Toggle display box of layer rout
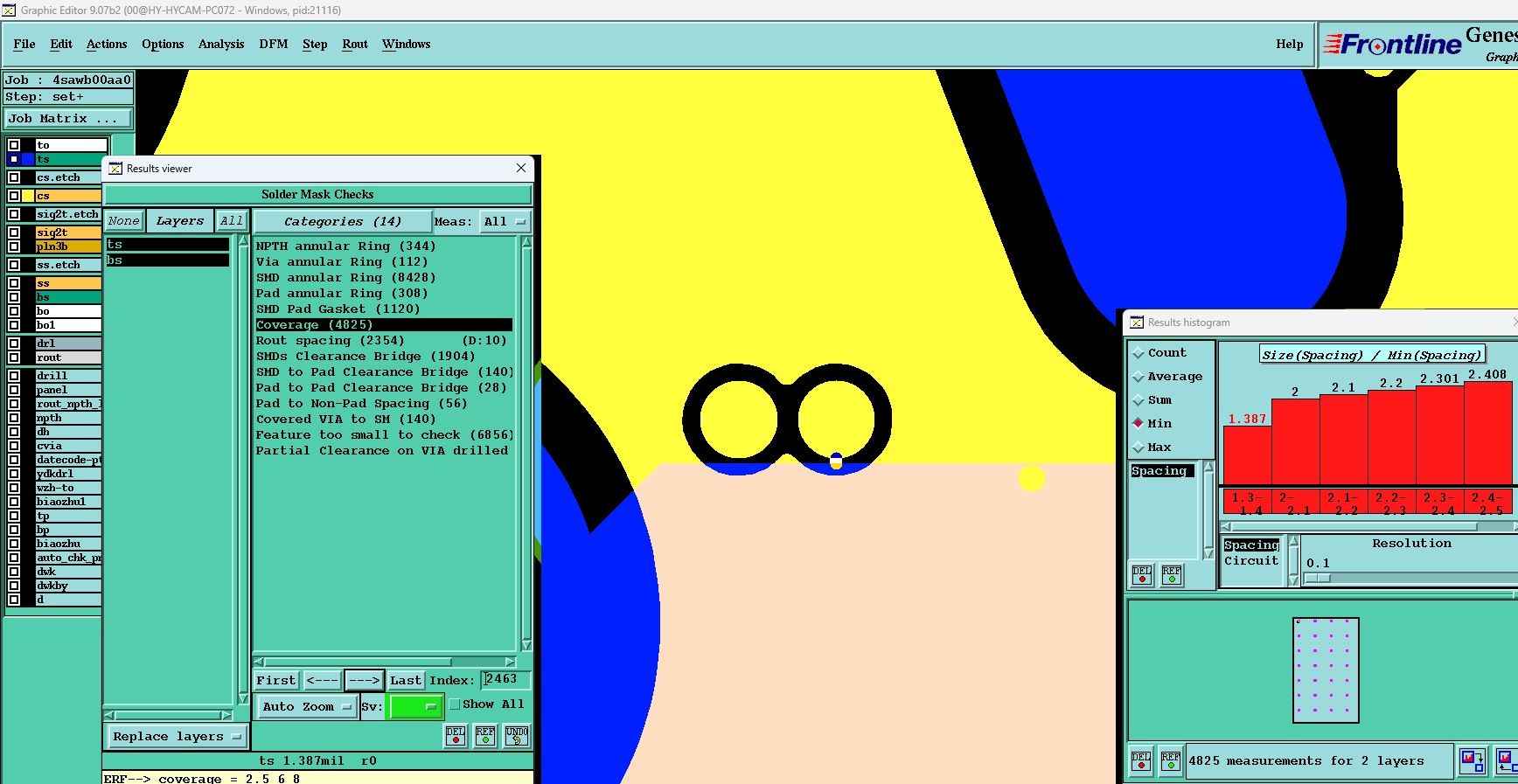1518x784 pixels. 14,357
